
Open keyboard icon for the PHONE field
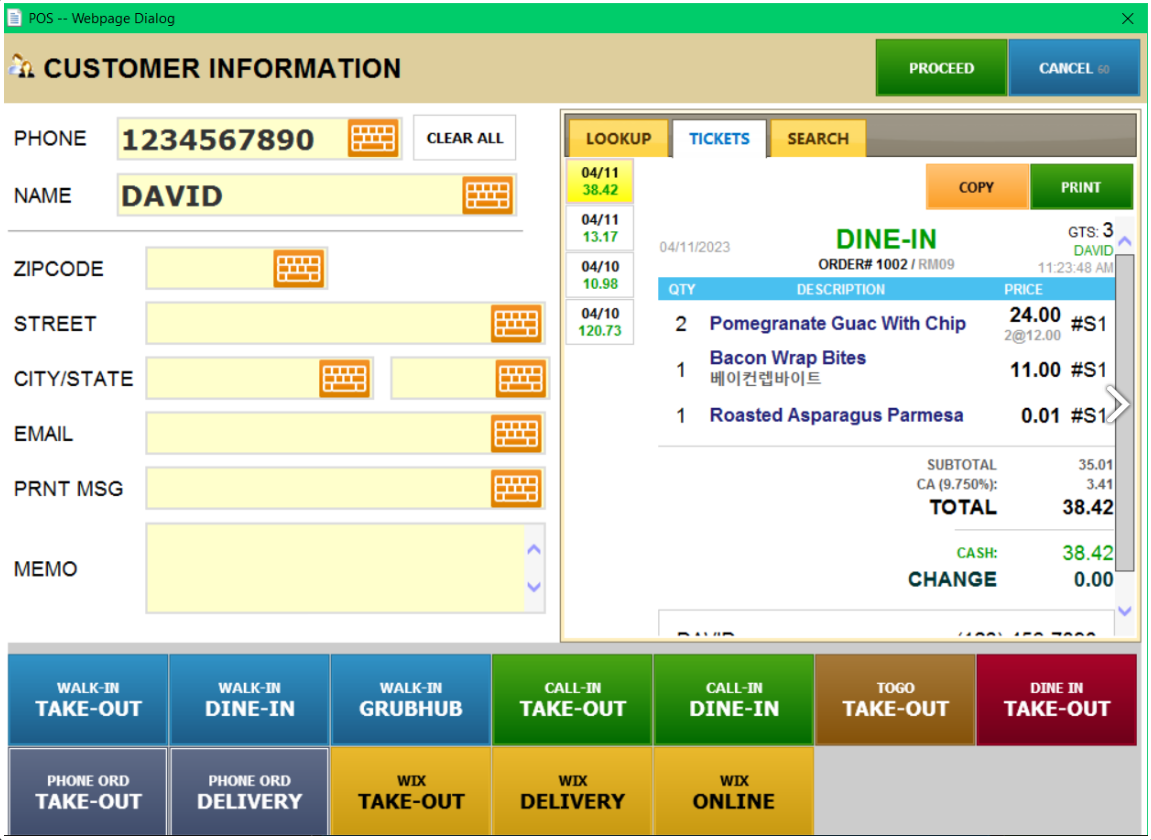point(372,139)
